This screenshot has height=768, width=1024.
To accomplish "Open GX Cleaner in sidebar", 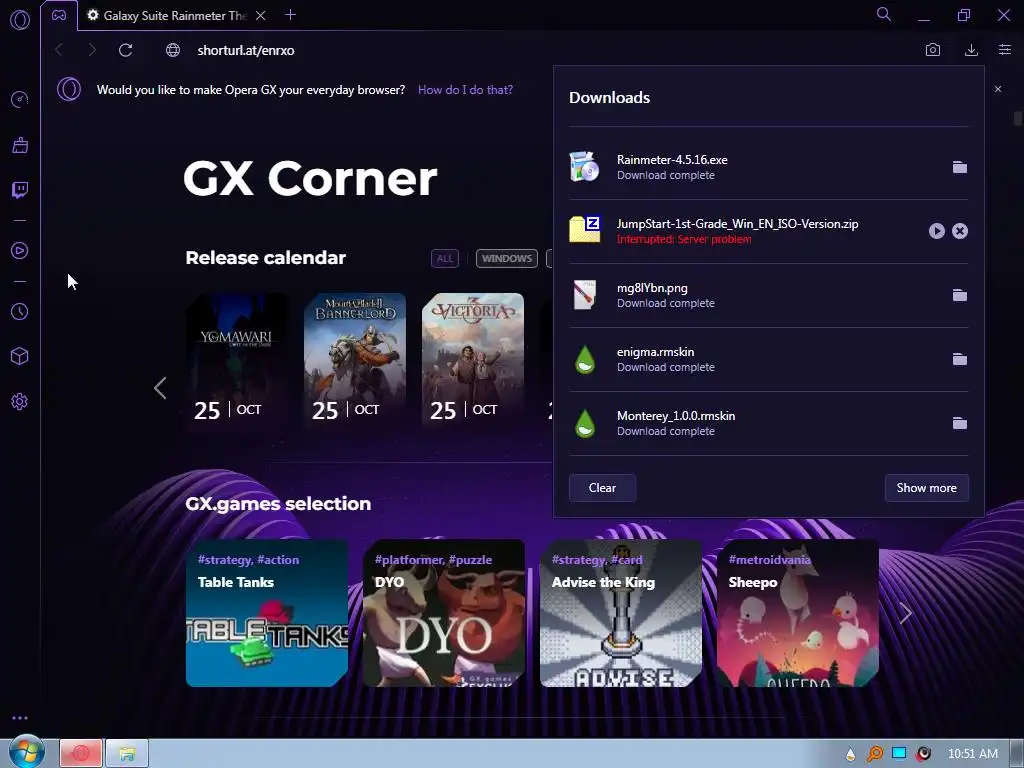I will pyautogui.click(x=20, y=145).
